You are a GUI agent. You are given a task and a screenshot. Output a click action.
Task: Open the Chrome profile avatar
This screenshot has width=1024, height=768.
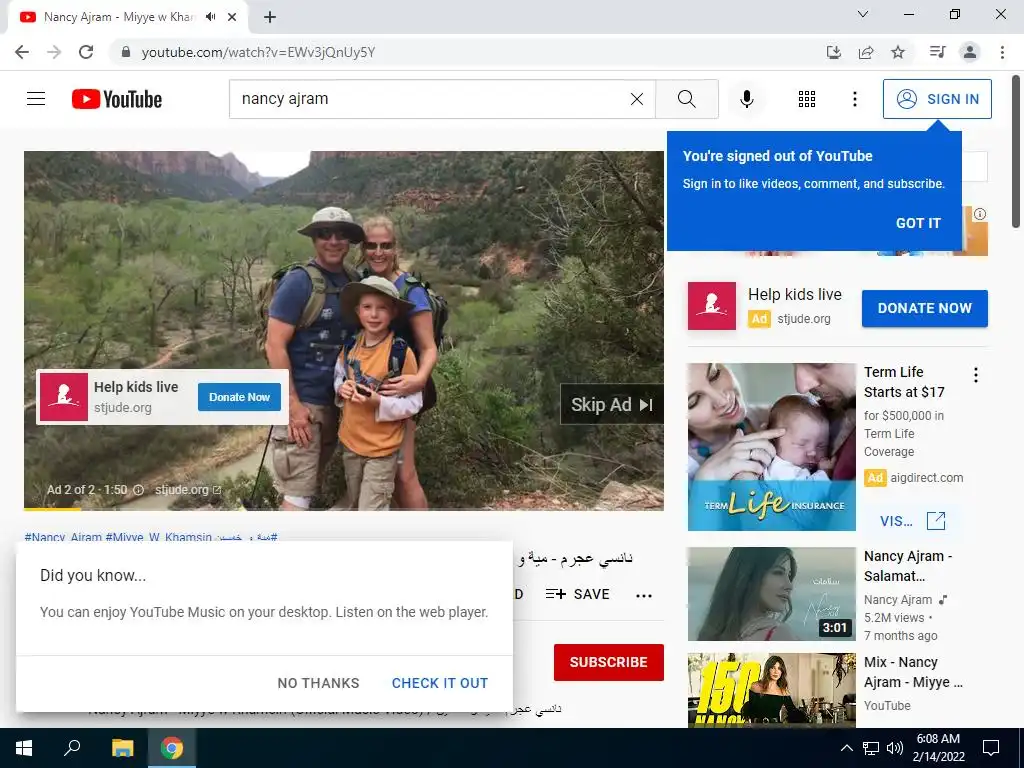coord(970,52)
